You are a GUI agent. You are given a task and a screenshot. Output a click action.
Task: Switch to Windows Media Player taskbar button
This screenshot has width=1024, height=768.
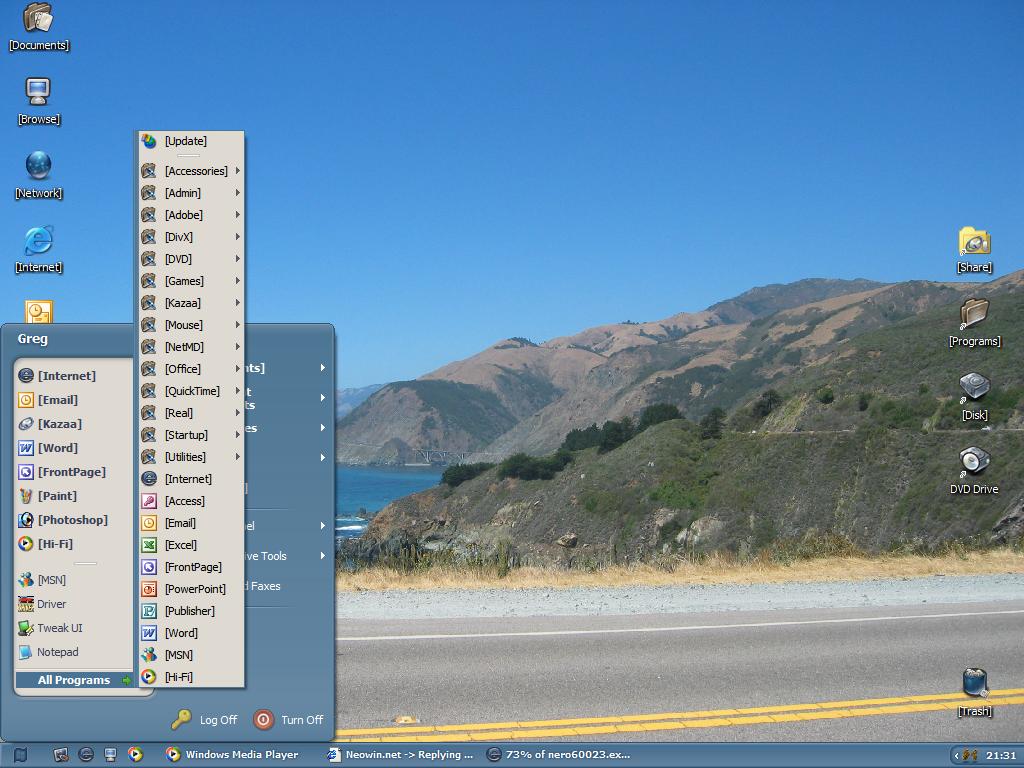point(241,754)
